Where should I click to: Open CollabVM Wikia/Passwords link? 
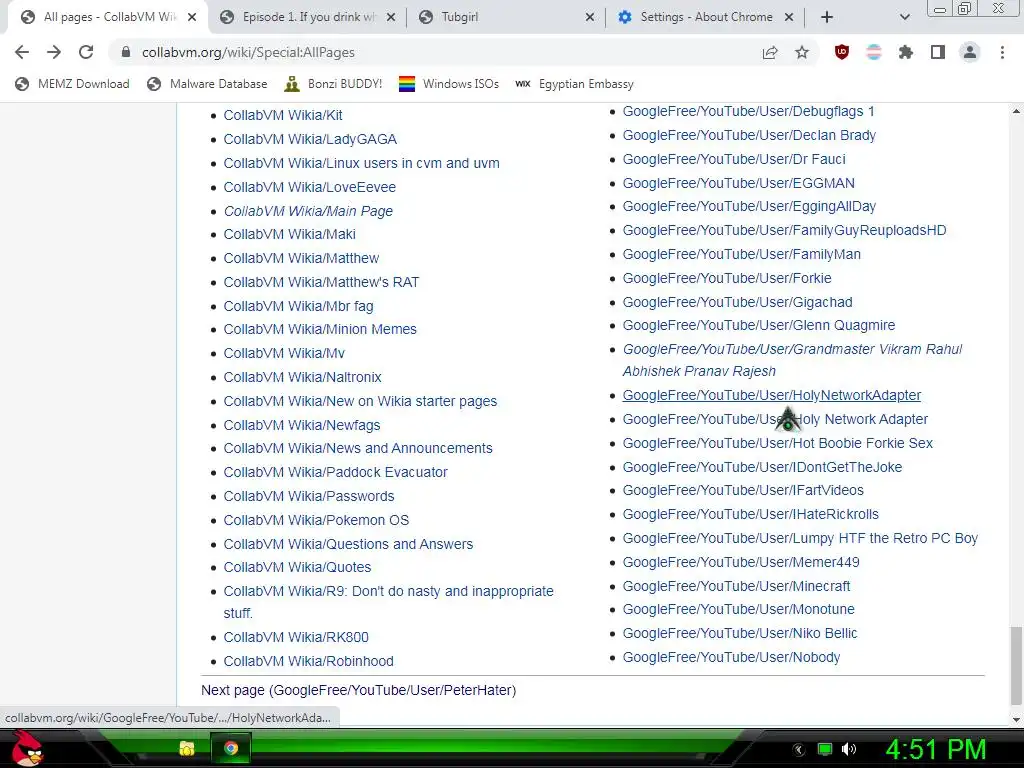pyautogui.click(x=309, y=496)
